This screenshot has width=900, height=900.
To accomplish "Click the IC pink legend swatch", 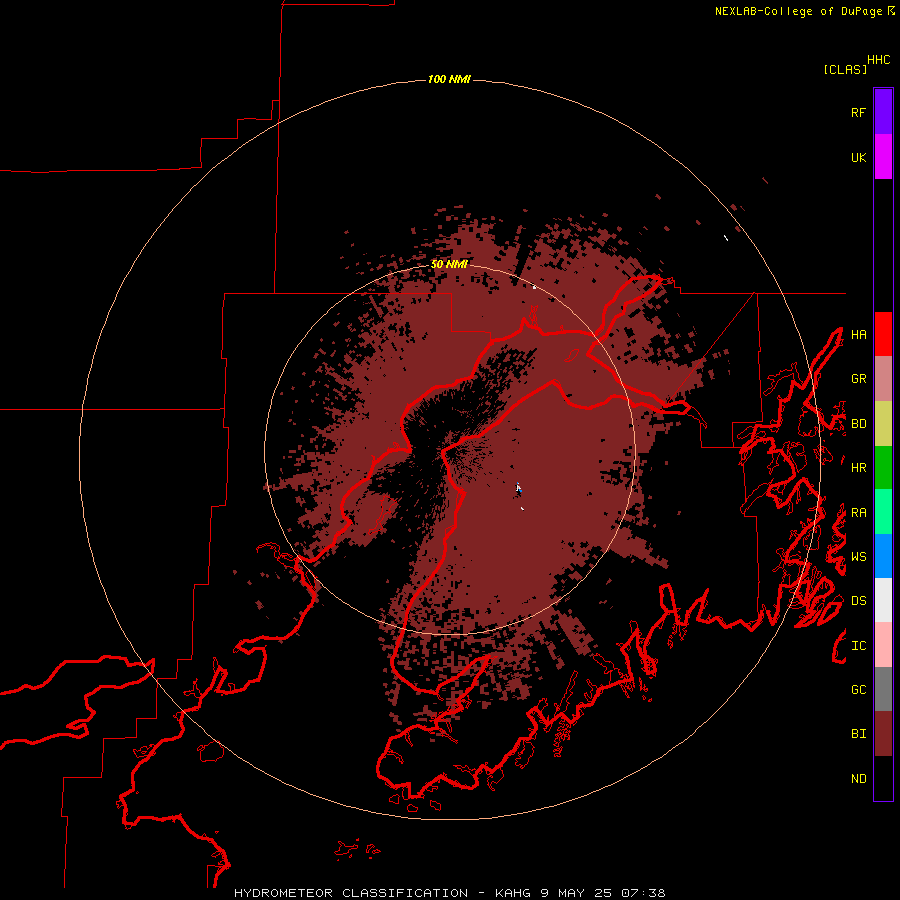I will 883,645.
